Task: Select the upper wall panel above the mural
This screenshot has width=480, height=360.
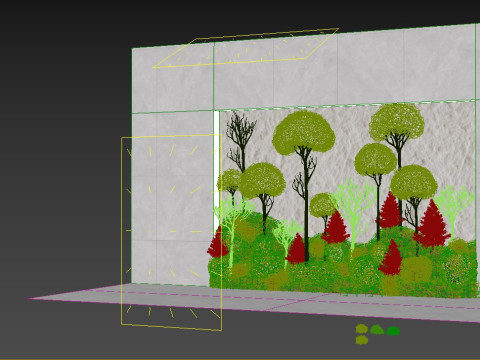Action: [x=345, y=68]
